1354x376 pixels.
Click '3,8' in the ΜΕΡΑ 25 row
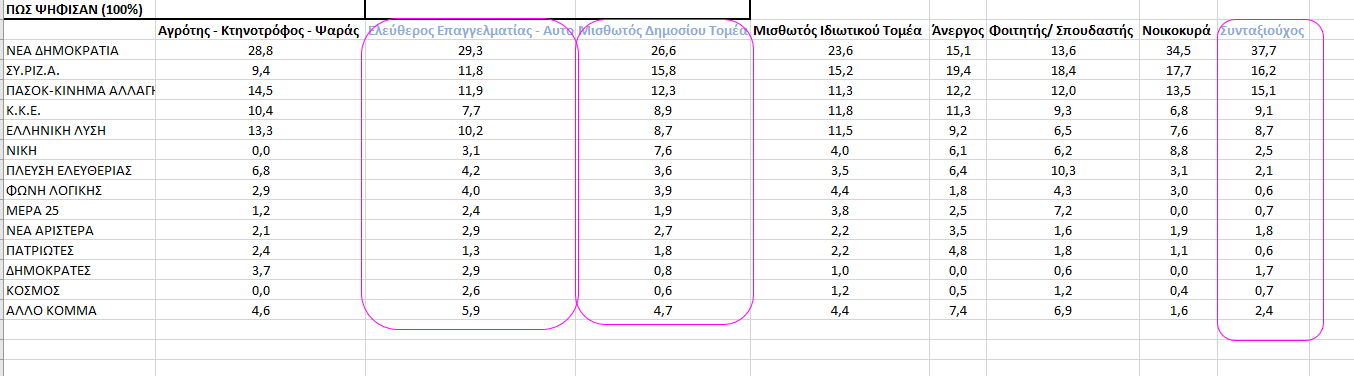click(x=841, y=211)
